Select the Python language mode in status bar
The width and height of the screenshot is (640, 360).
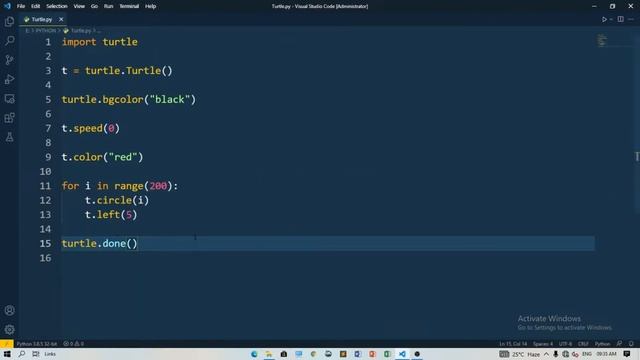(x=602, y=344)
